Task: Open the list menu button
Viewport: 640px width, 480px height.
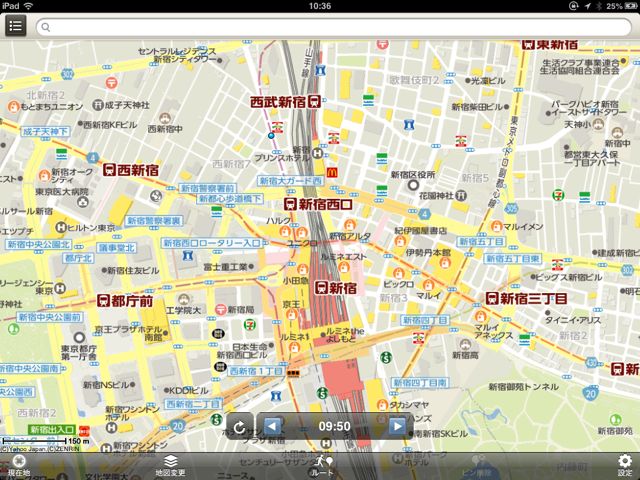Action: [16, 26]
